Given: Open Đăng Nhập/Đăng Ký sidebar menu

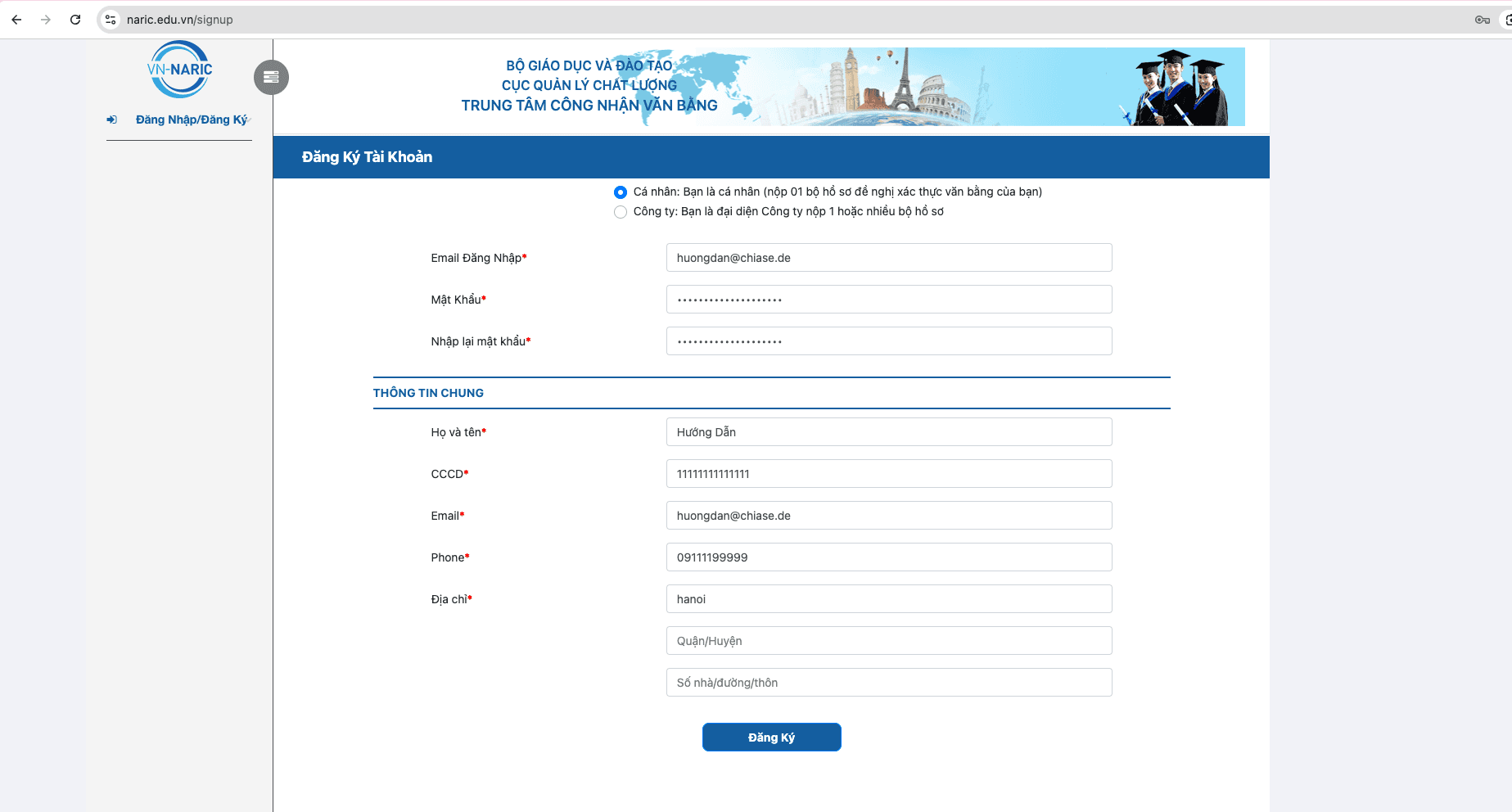Looking at the screenshot, I should [191, 120].
